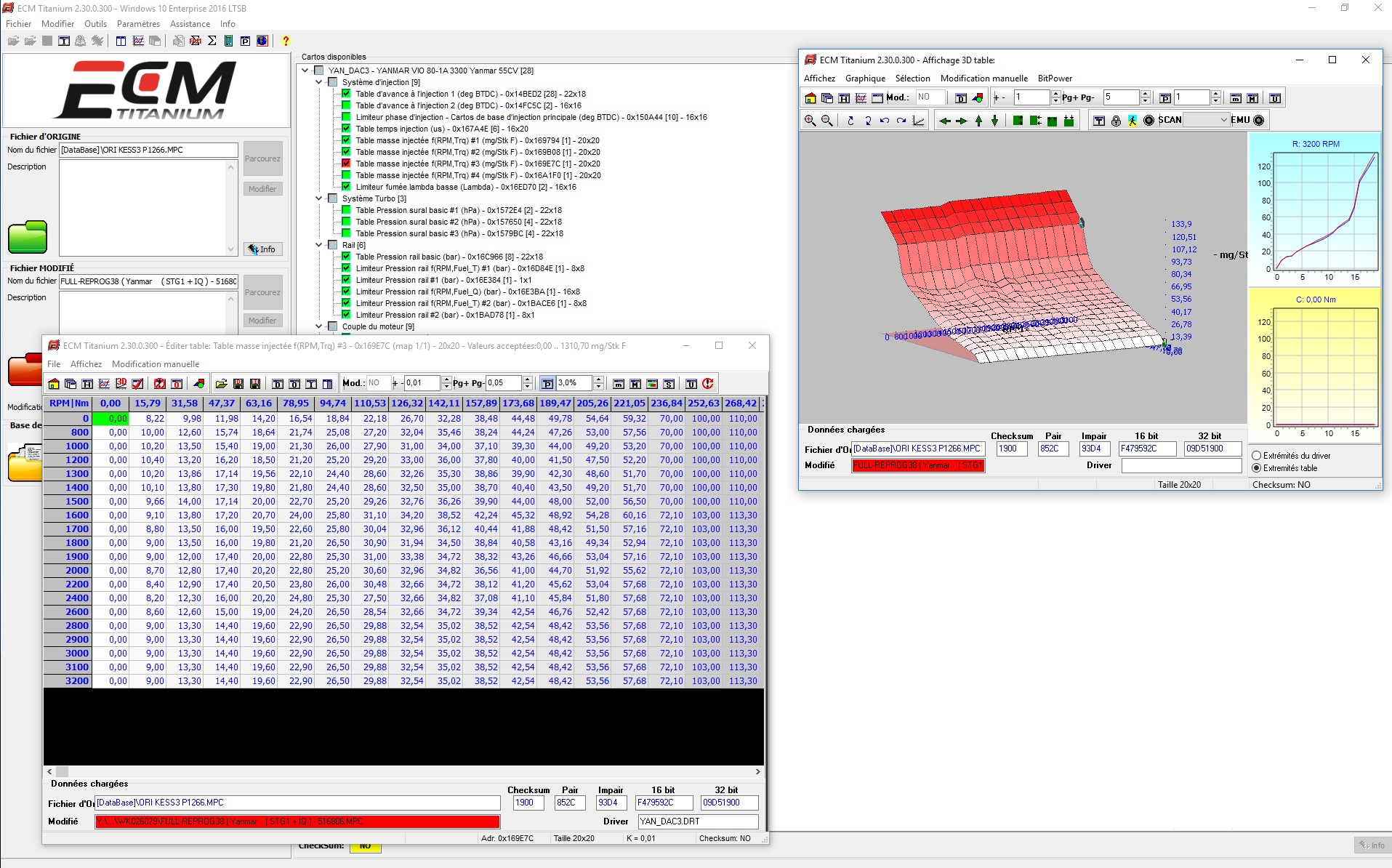Click the green down arrow in 3D window
Image resolution: width=1392 pixels, height=868 pixels.
994,120
